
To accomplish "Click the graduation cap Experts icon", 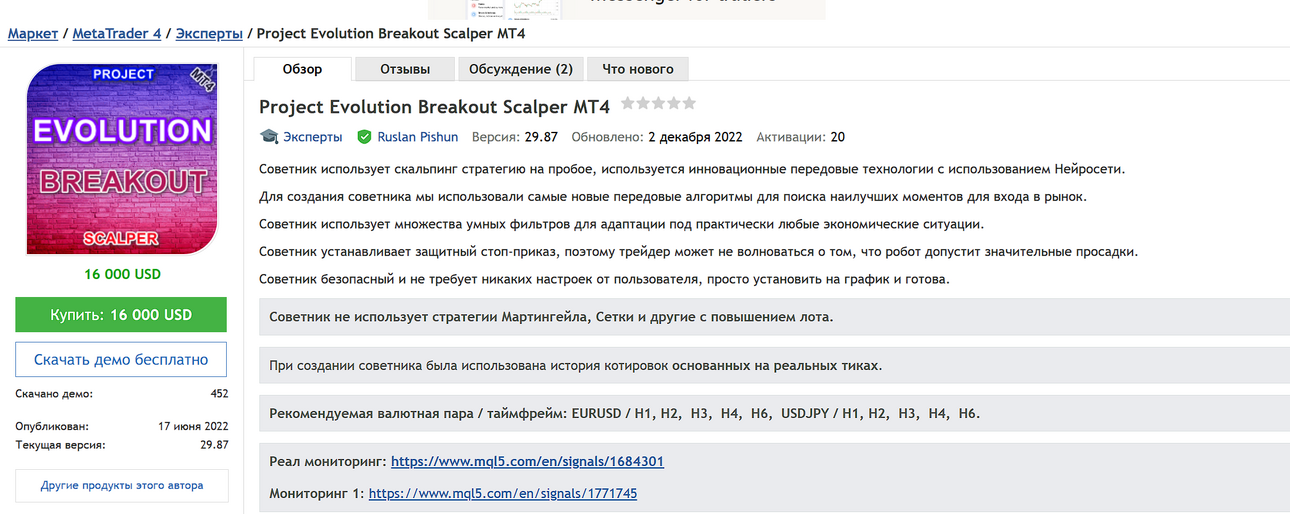I will coord(268,137).
